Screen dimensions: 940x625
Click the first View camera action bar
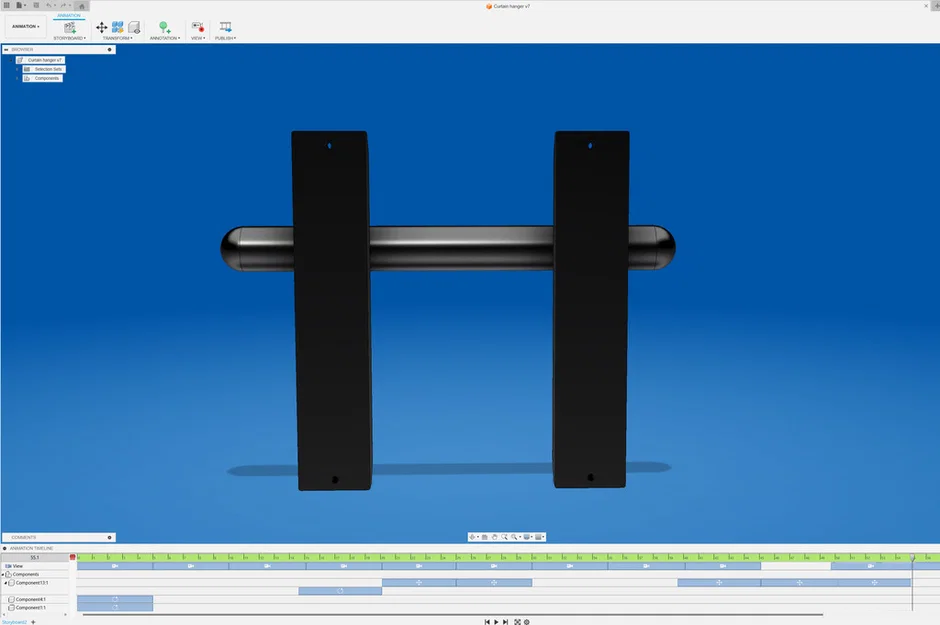tap(115, 566)
